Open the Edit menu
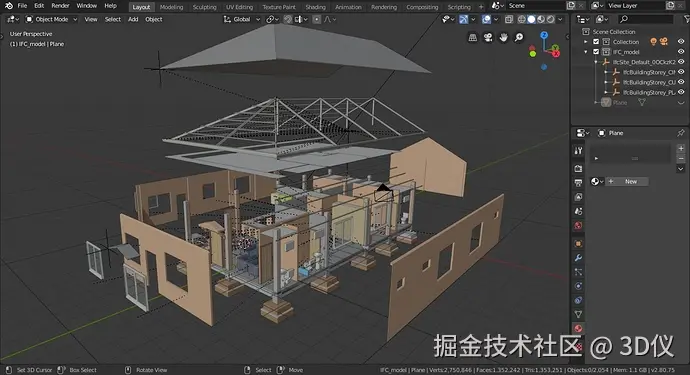The height and width of the screenshot is (375, 690). pyautogui.click(x=39, y=6)
